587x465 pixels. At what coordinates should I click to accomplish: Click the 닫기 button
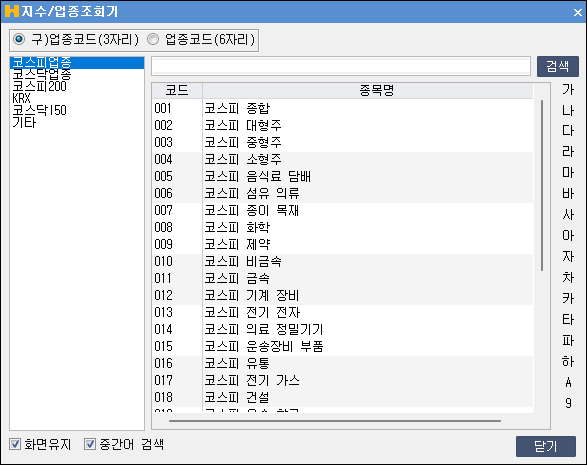pos(546,446)
